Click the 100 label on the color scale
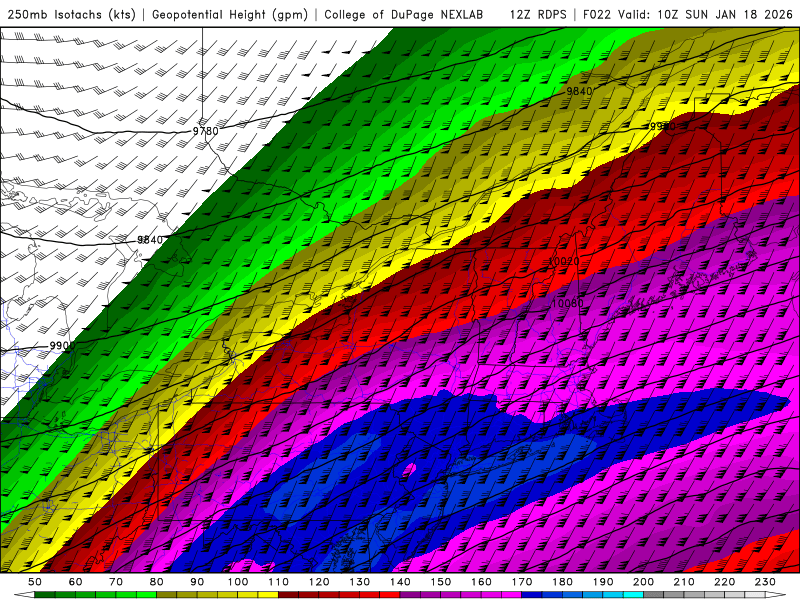This screenshot has width=800, height=600. [x=238, y=582]
